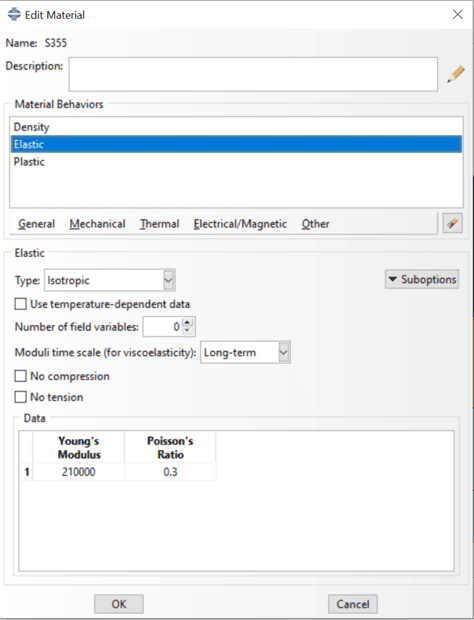Open the Thermal menu

tap(159, 224)
